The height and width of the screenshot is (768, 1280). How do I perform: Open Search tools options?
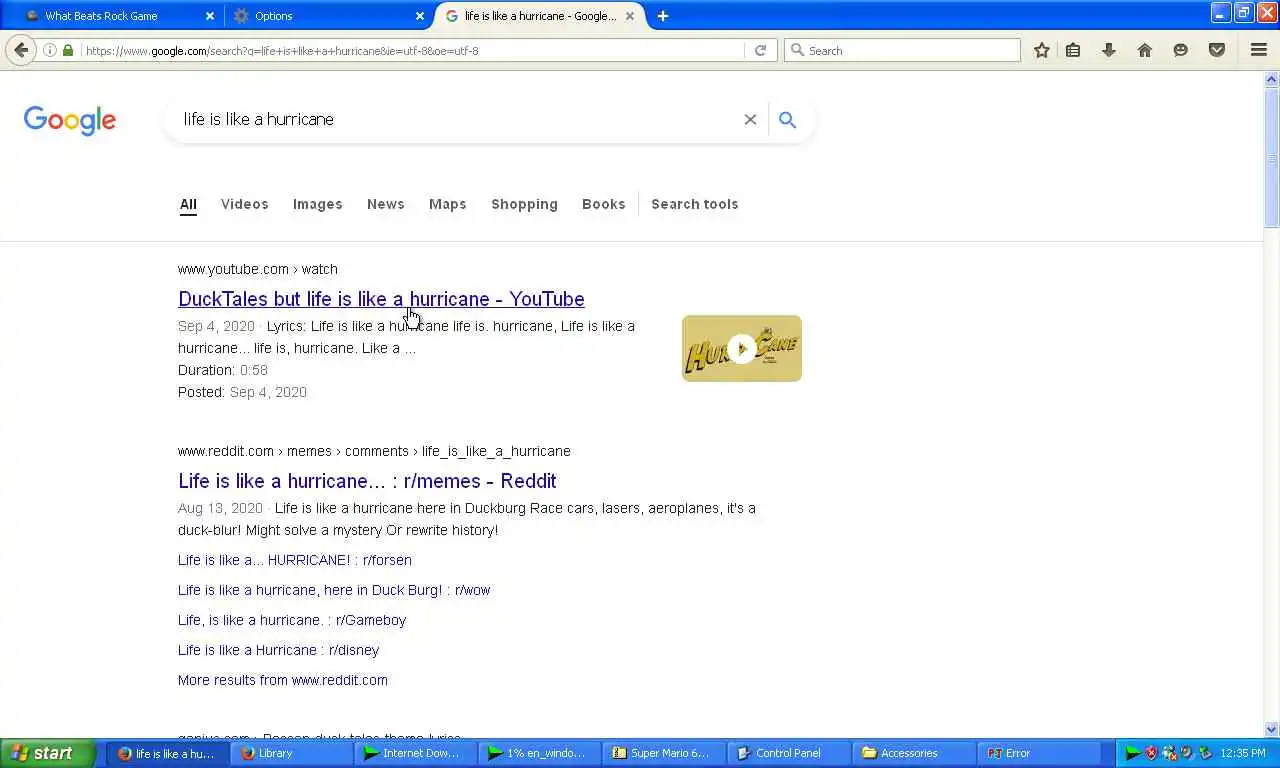(x=695, y=204)
